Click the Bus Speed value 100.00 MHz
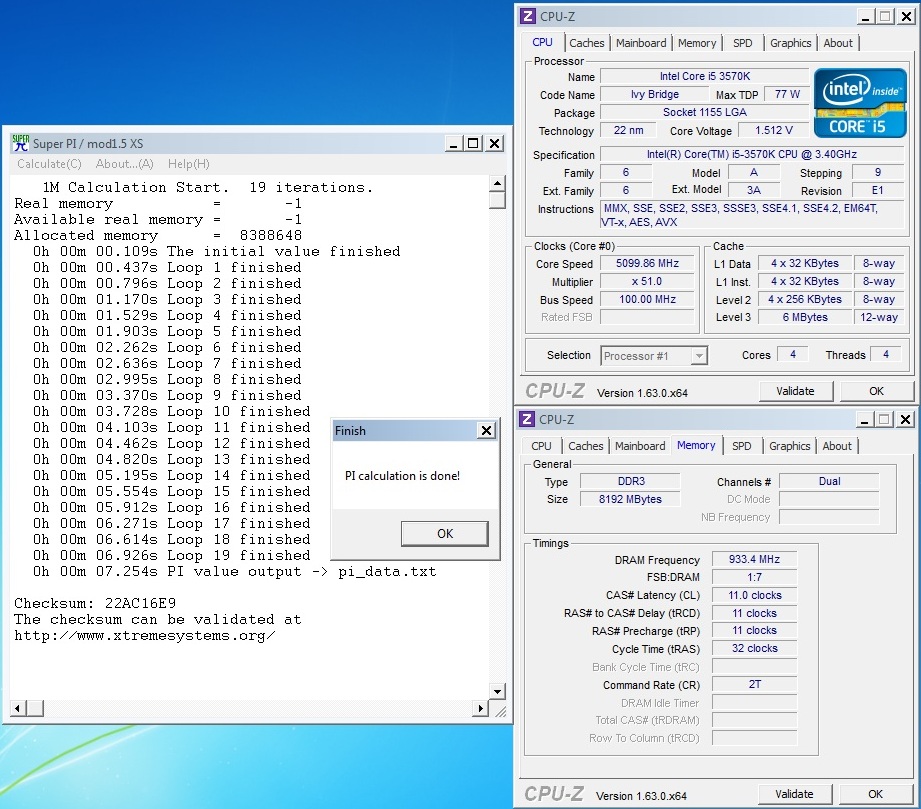 click(647, 300)
